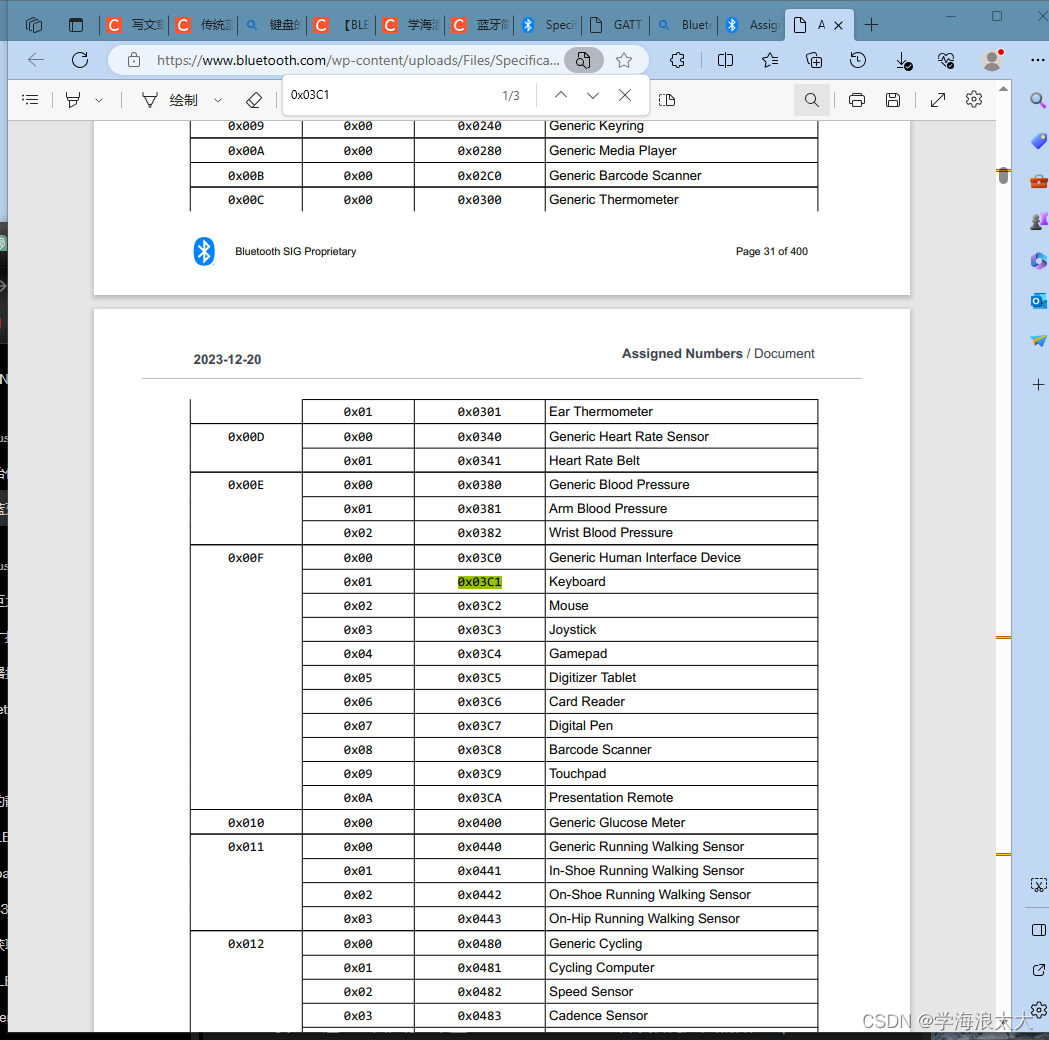The width and height of the screenshot is (1049, 1040).
Task: Switch to the 【BLE tab
Action: (342, 25)
